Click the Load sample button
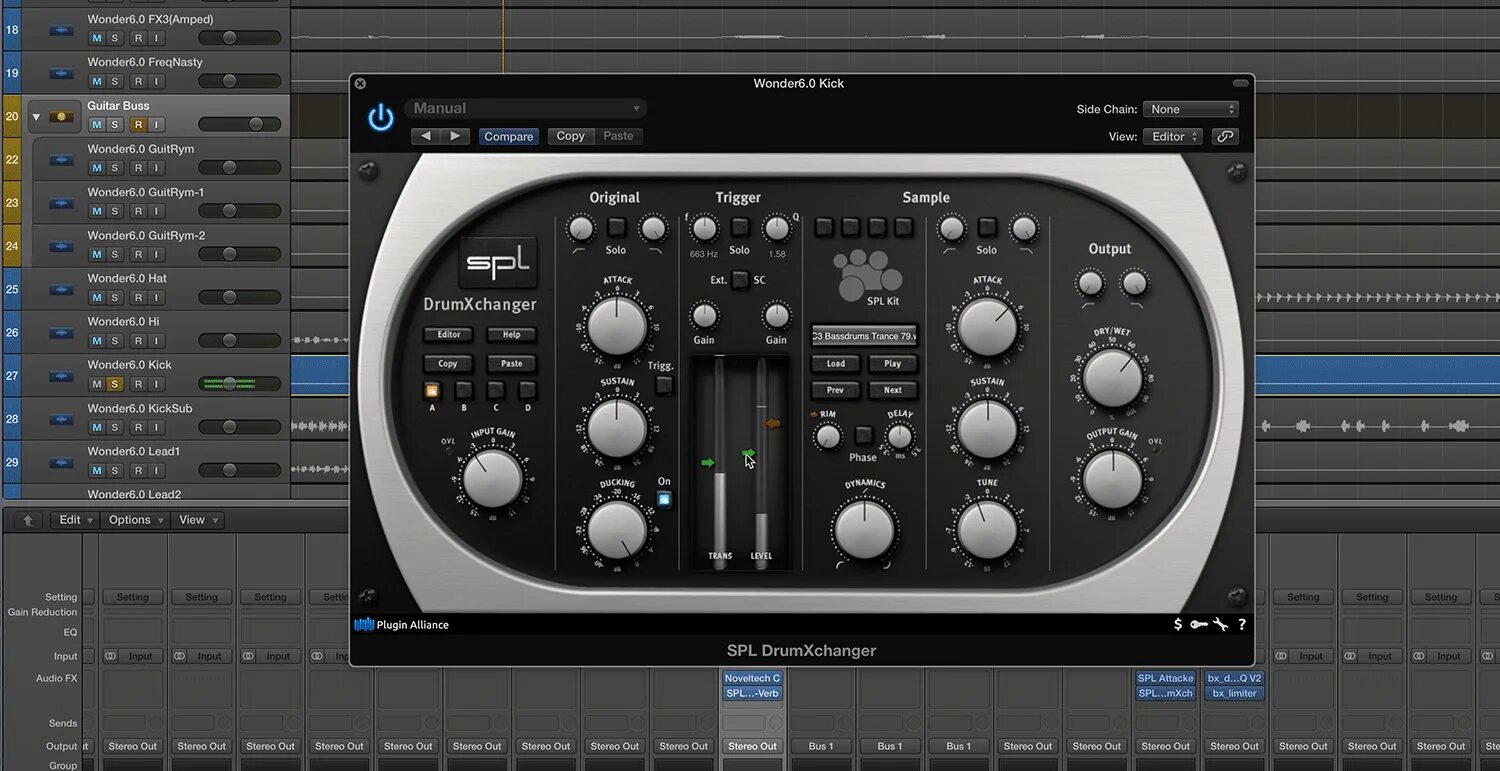Viewport: 1500px width, 771px height. pyautogui.click(x=836, y=364)
